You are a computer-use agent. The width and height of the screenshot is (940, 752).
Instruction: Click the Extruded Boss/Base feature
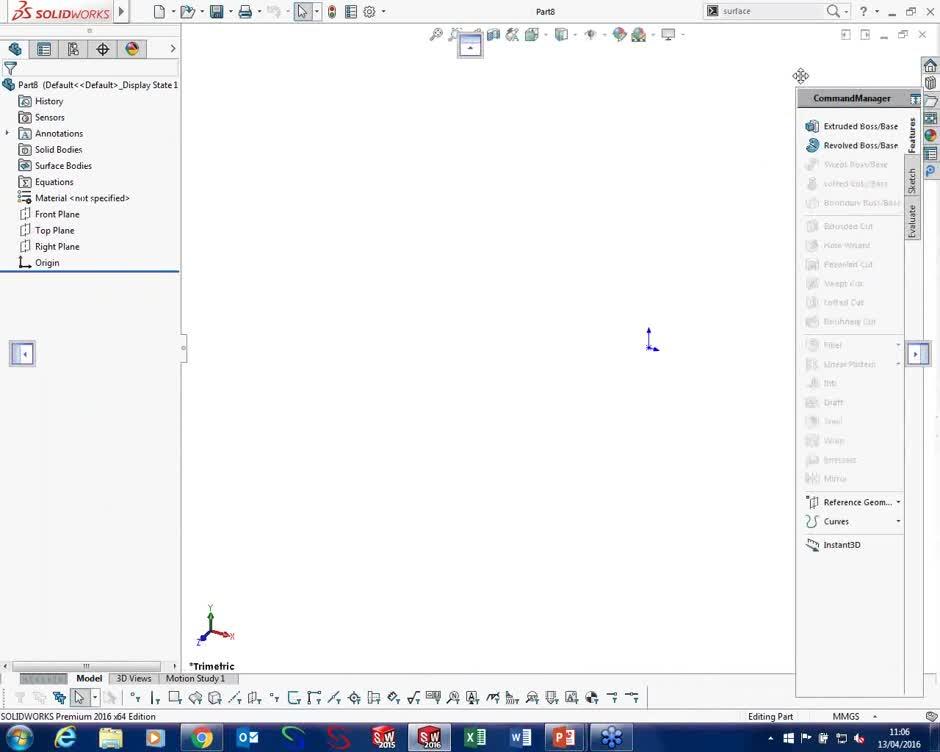862,125
